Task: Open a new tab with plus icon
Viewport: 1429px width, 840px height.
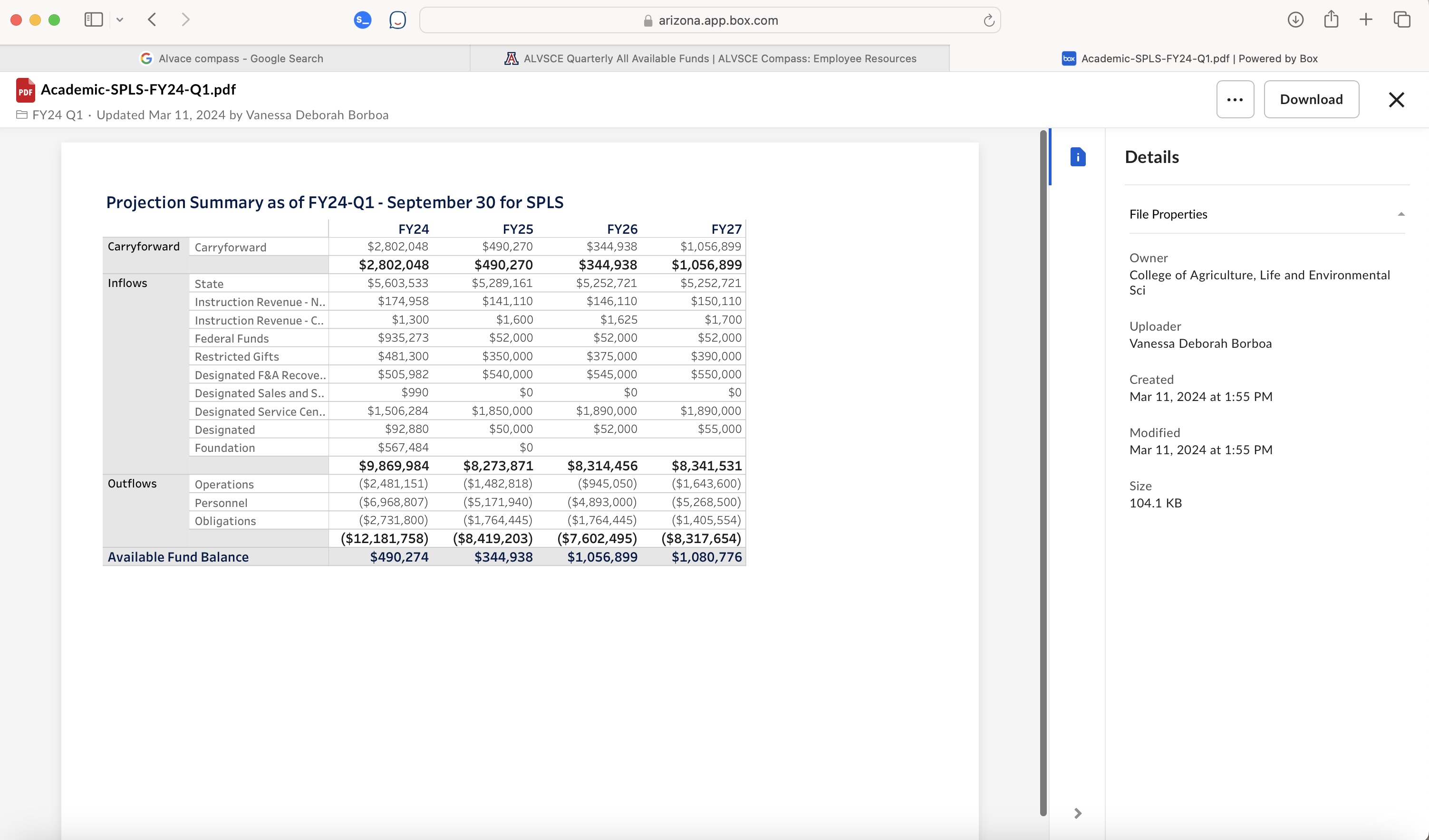Action: [1366, 20]
